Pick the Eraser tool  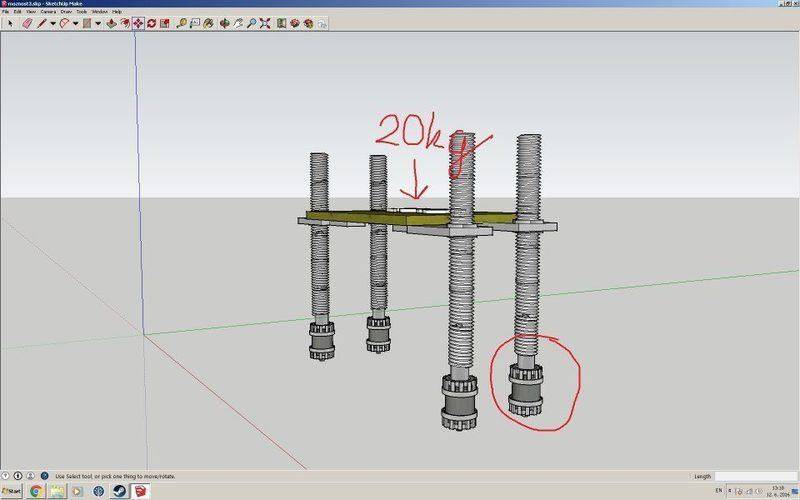27,22
